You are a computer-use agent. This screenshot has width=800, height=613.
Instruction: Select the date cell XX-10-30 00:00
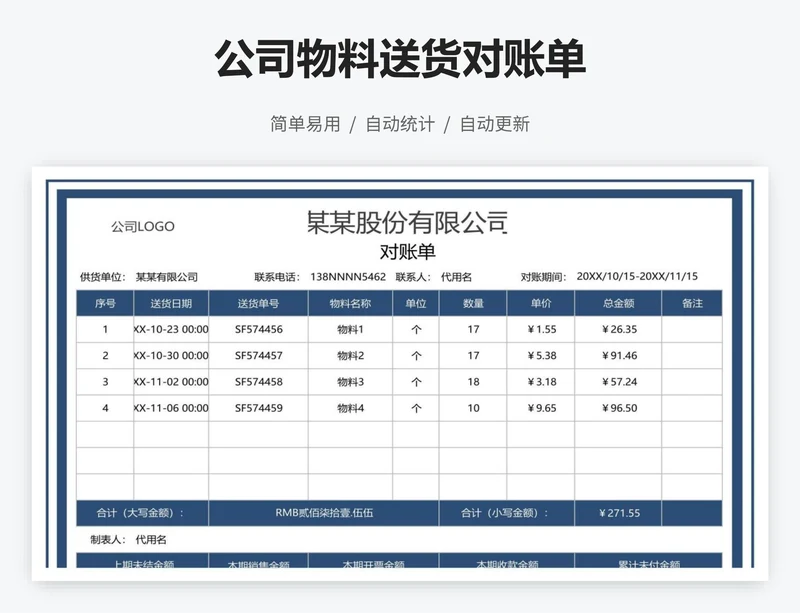171,356
